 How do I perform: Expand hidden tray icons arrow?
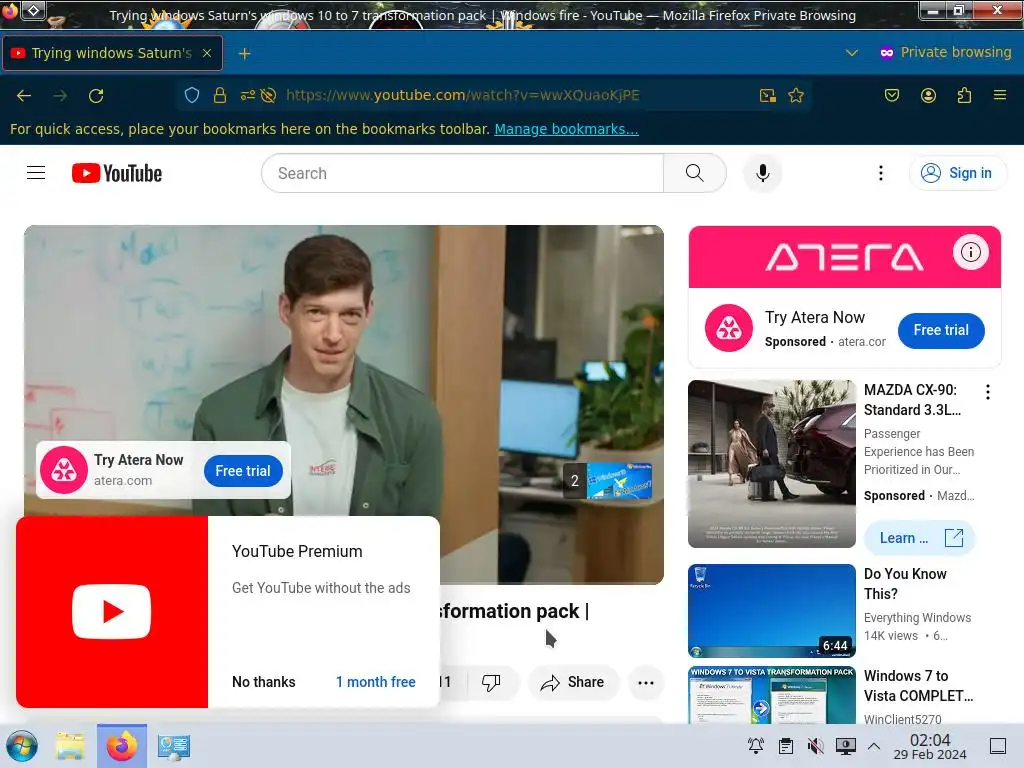click(x=874, y=746)
